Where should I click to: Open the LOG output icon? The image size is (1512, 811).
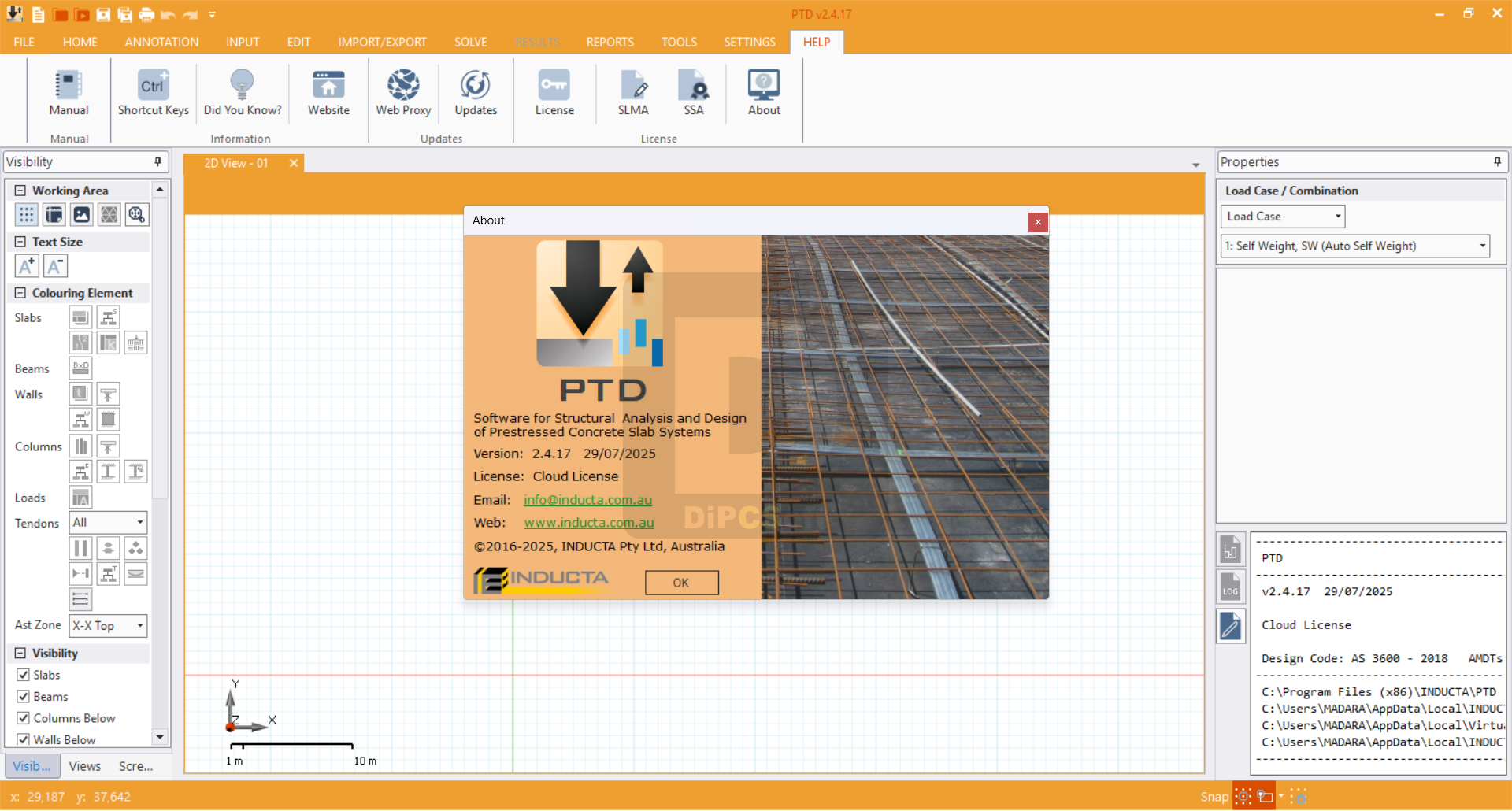point(1230,587)
